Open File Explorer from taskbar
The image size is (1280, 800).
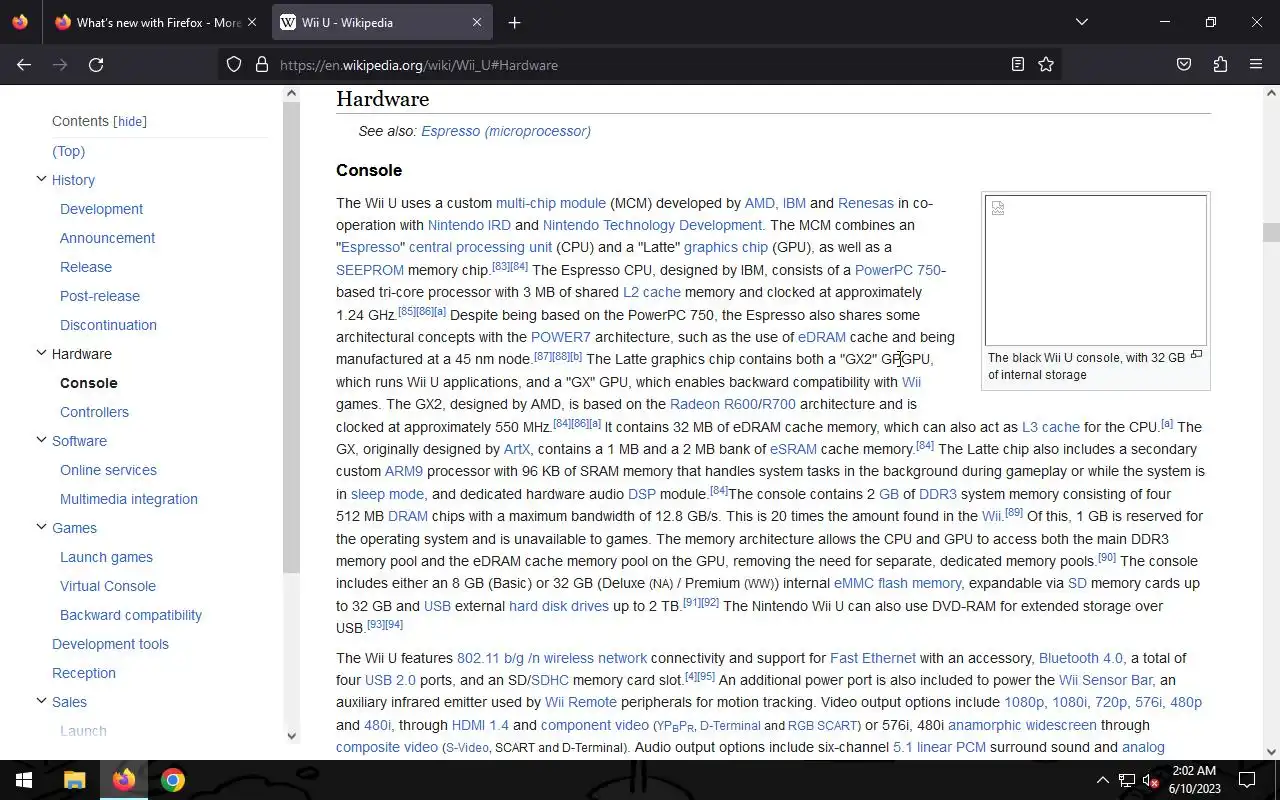point(74,780)
